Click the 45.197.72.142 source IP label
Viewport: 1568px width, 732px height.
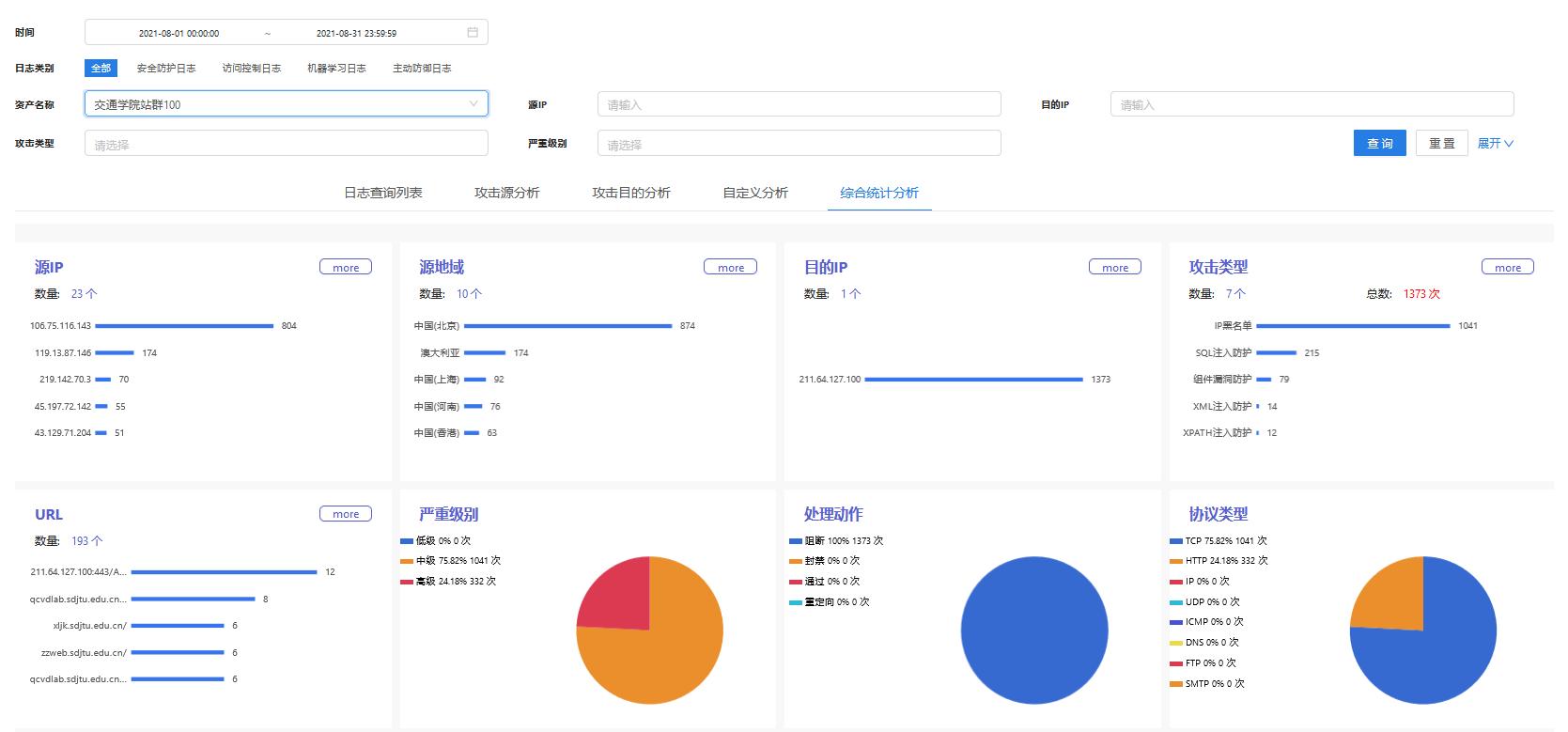(63, 407)
